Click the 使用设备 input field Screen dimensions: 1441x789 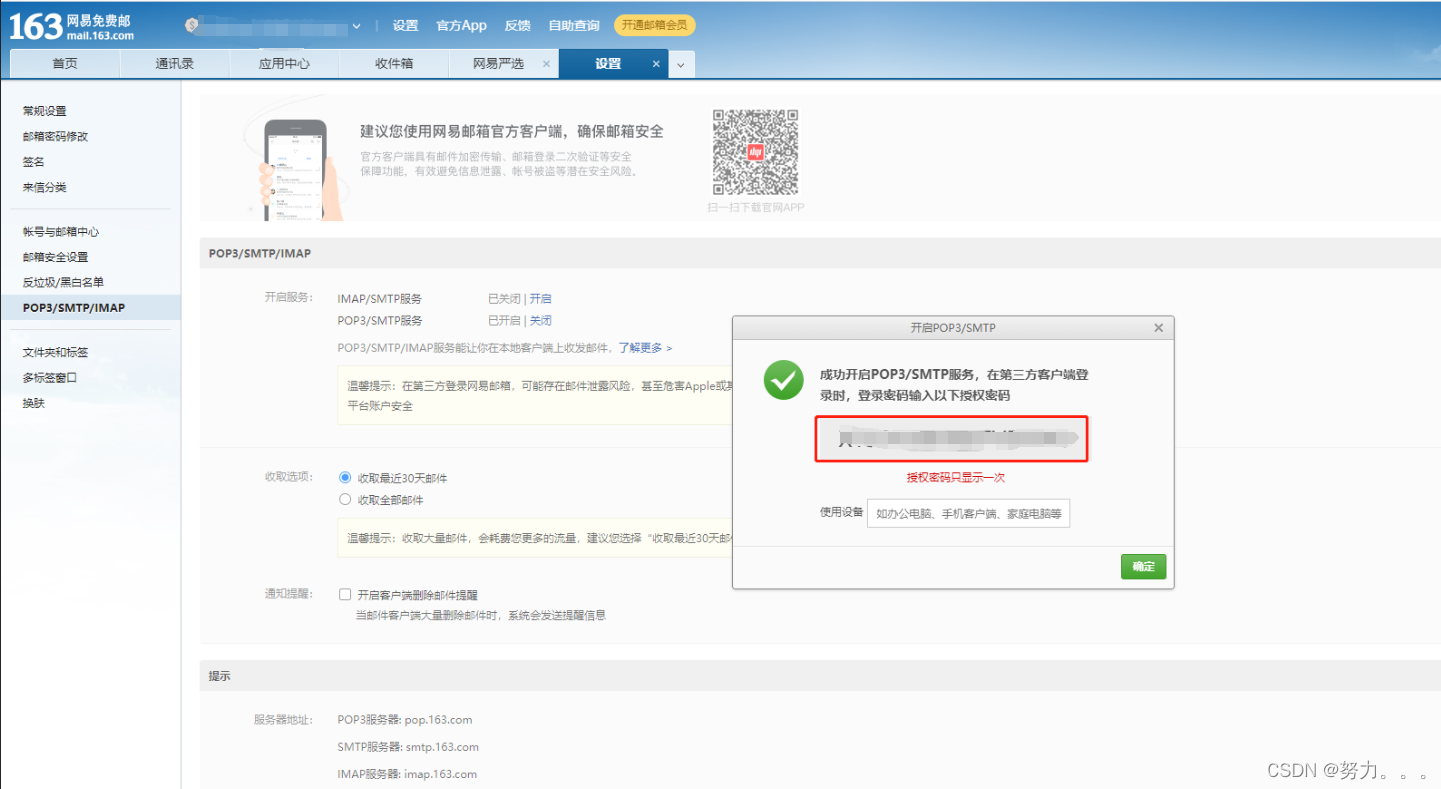pos(968,514)
